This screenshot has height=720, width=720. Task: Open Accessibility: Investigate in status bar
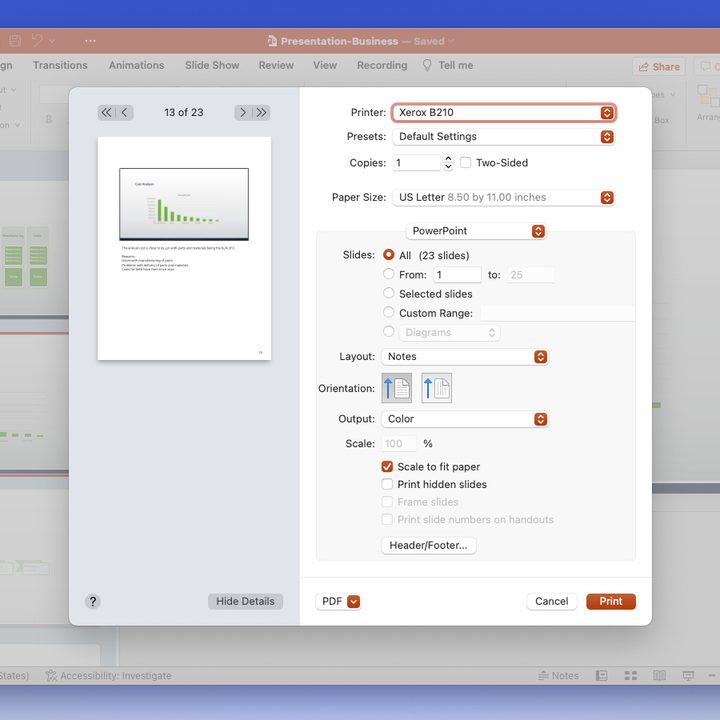coord(109,675)
